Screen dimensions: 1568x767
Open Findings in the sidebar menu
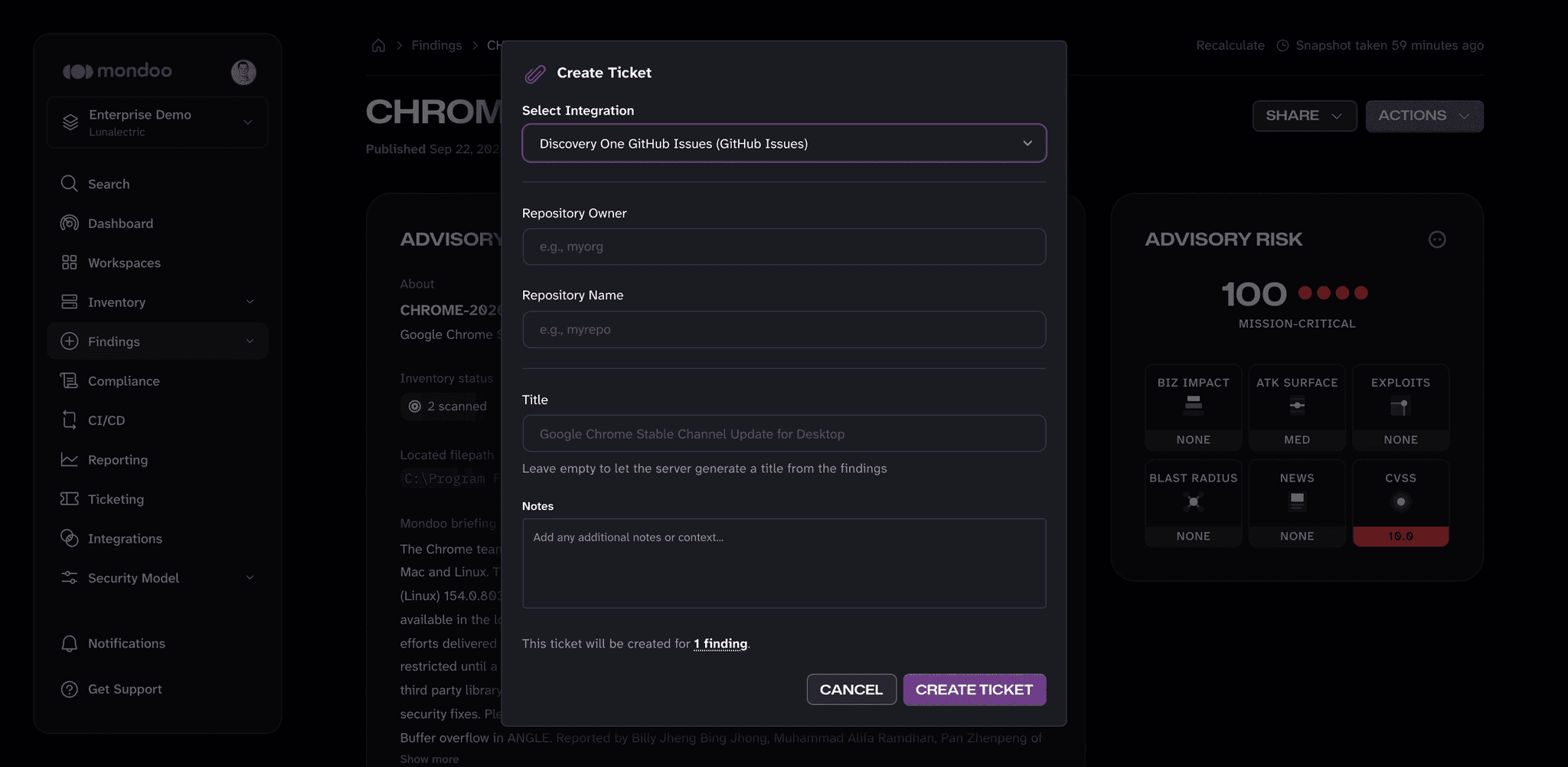(x=158, y=341)
